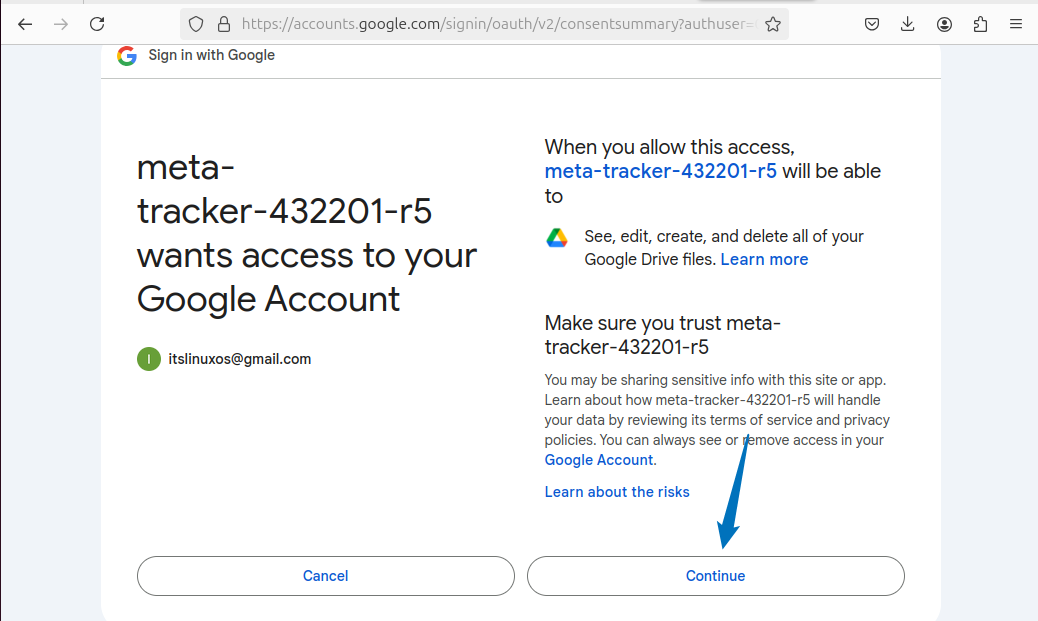
Task: Click the browser forward arrow
Action: point(61,24)
